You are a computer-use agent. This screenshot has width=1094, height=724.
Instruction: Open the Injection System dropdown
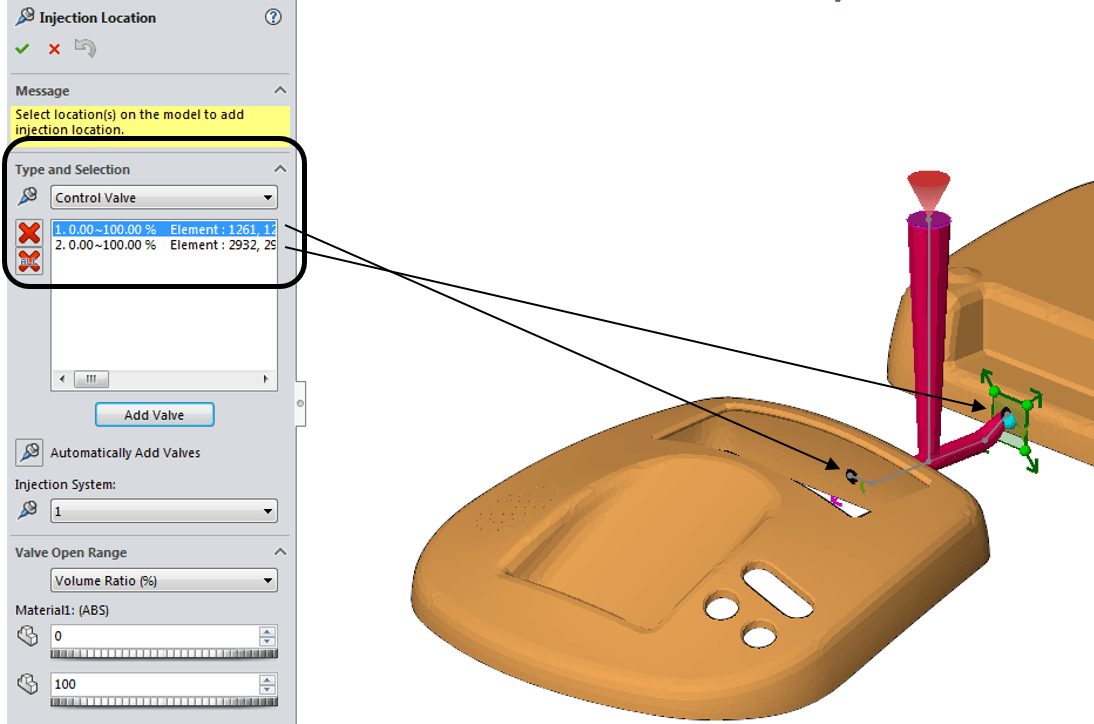[x=164, y=511]
